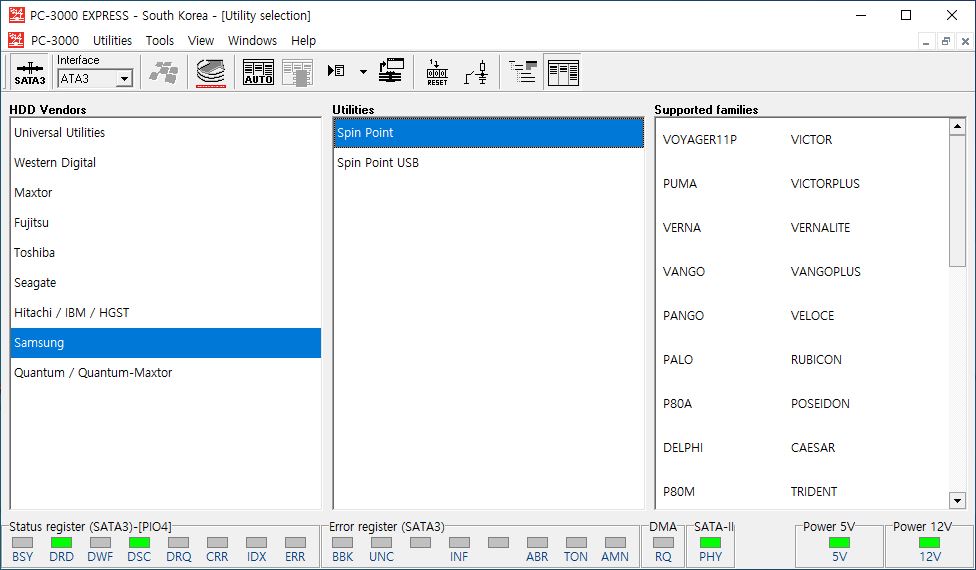Select Toshiba in HDD Vendors
976x570 pixels.
(166, 253)
